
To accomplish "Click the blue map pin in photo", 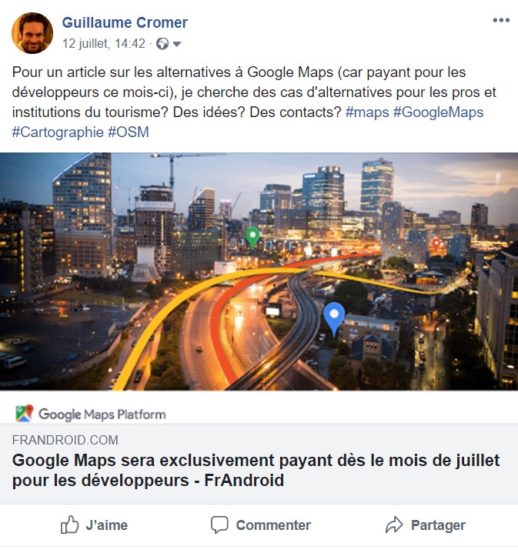I will 334,318.
